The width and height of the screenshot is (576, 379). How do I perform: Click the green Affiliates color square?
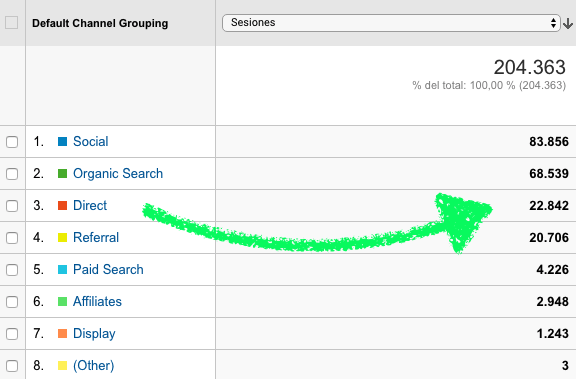click(62, 301)
